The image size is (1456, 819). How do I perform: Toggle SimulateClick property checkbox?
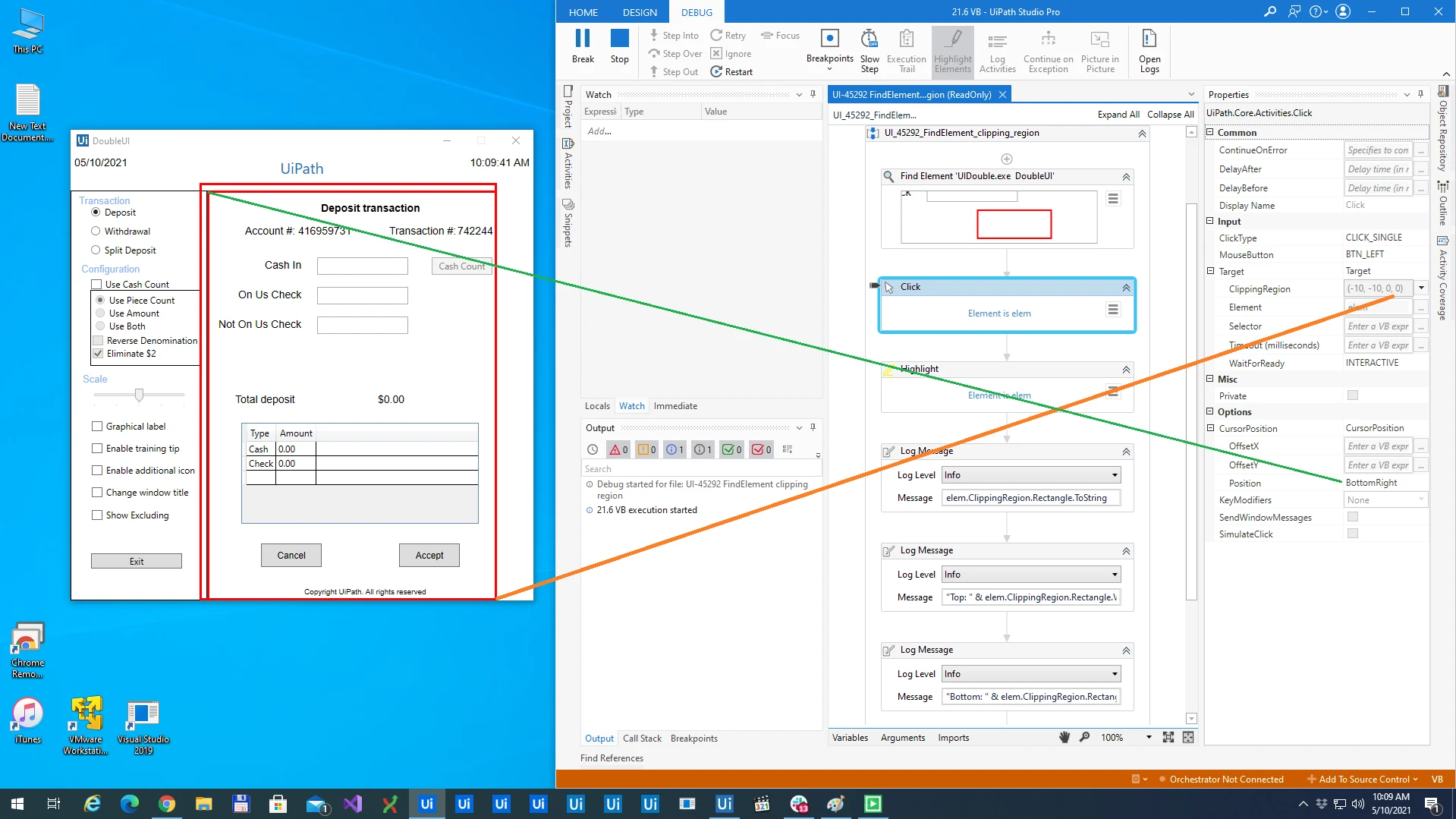[x=1353, y=534]
